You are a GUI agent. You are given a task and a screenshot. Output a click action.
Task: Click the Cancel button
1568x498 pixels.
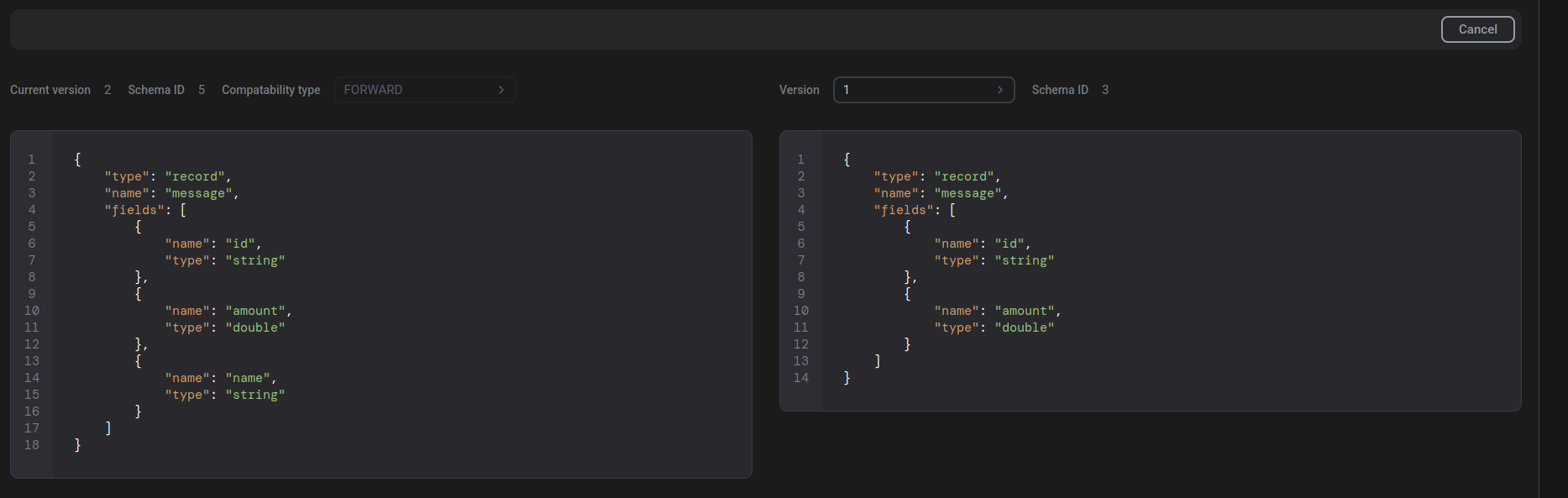point(1477,29)
